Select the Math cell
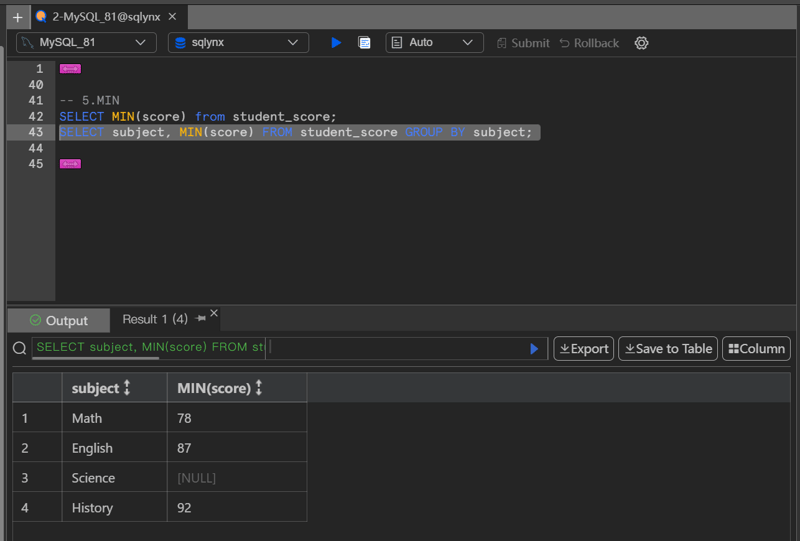The width and height of the screenshot is (800, 541). tap(115, 418)
